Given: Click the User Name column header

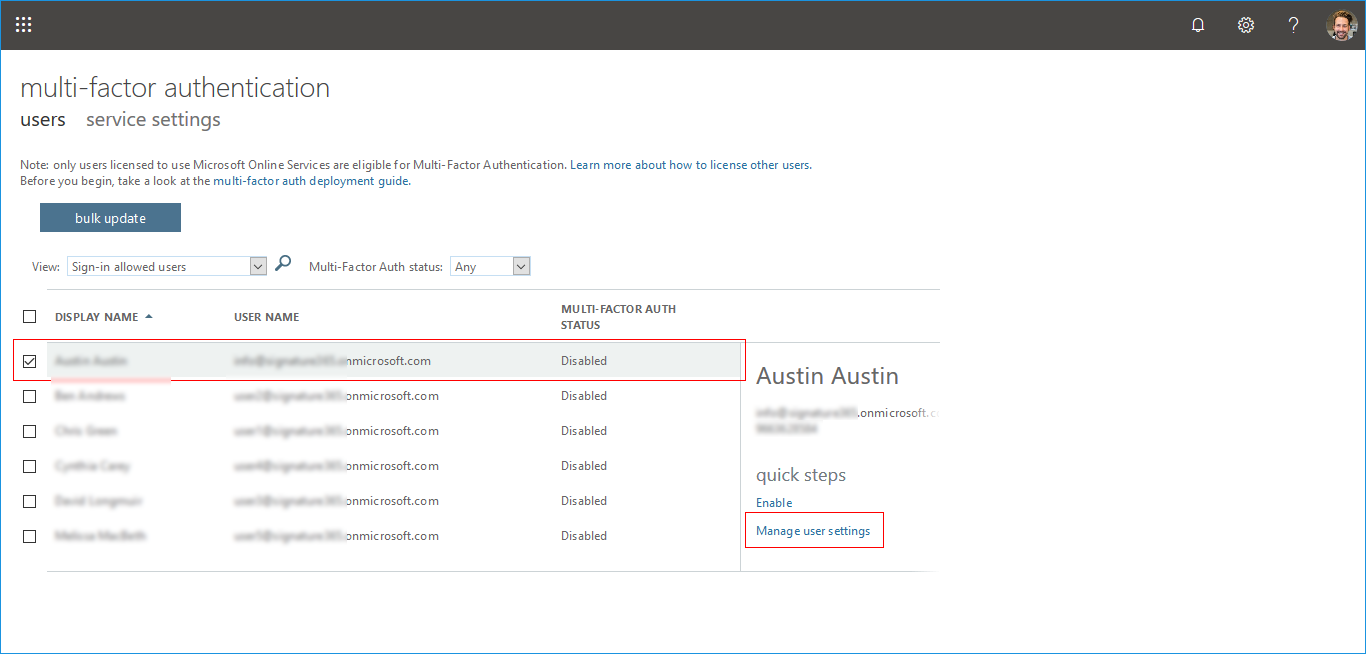Looking at the screenshot, I should [266, 317].
